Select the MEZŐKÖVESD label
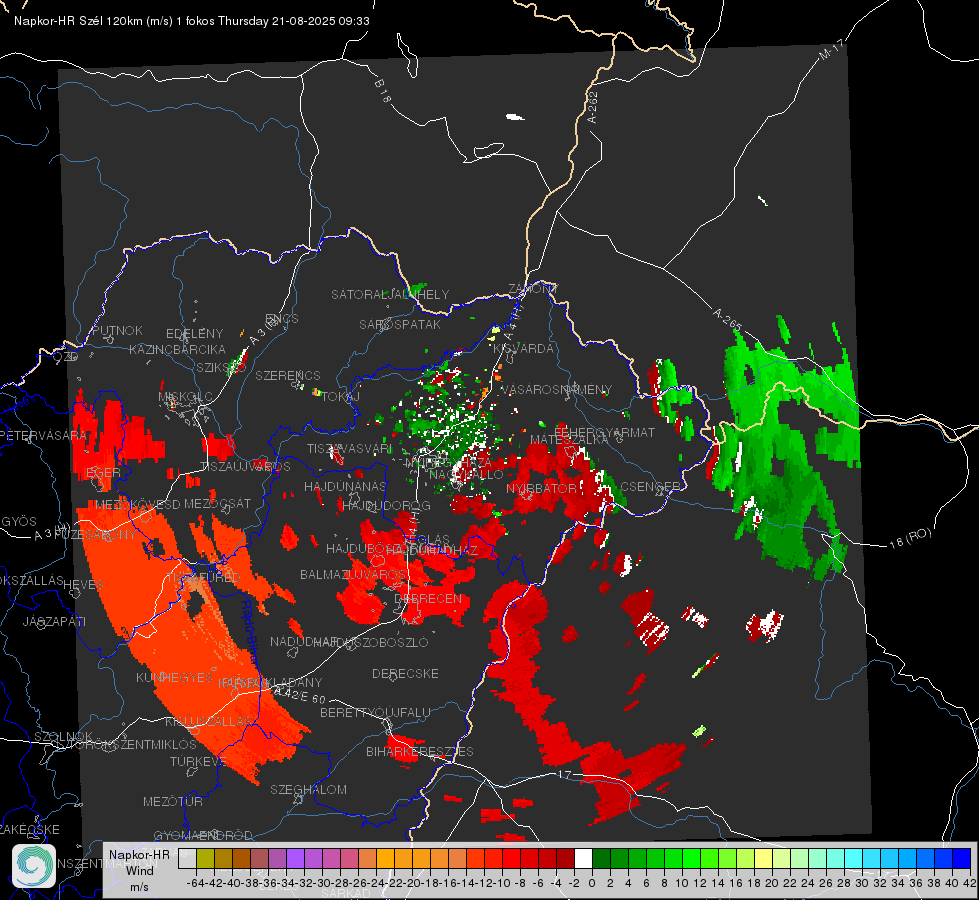 coord(137,504)
